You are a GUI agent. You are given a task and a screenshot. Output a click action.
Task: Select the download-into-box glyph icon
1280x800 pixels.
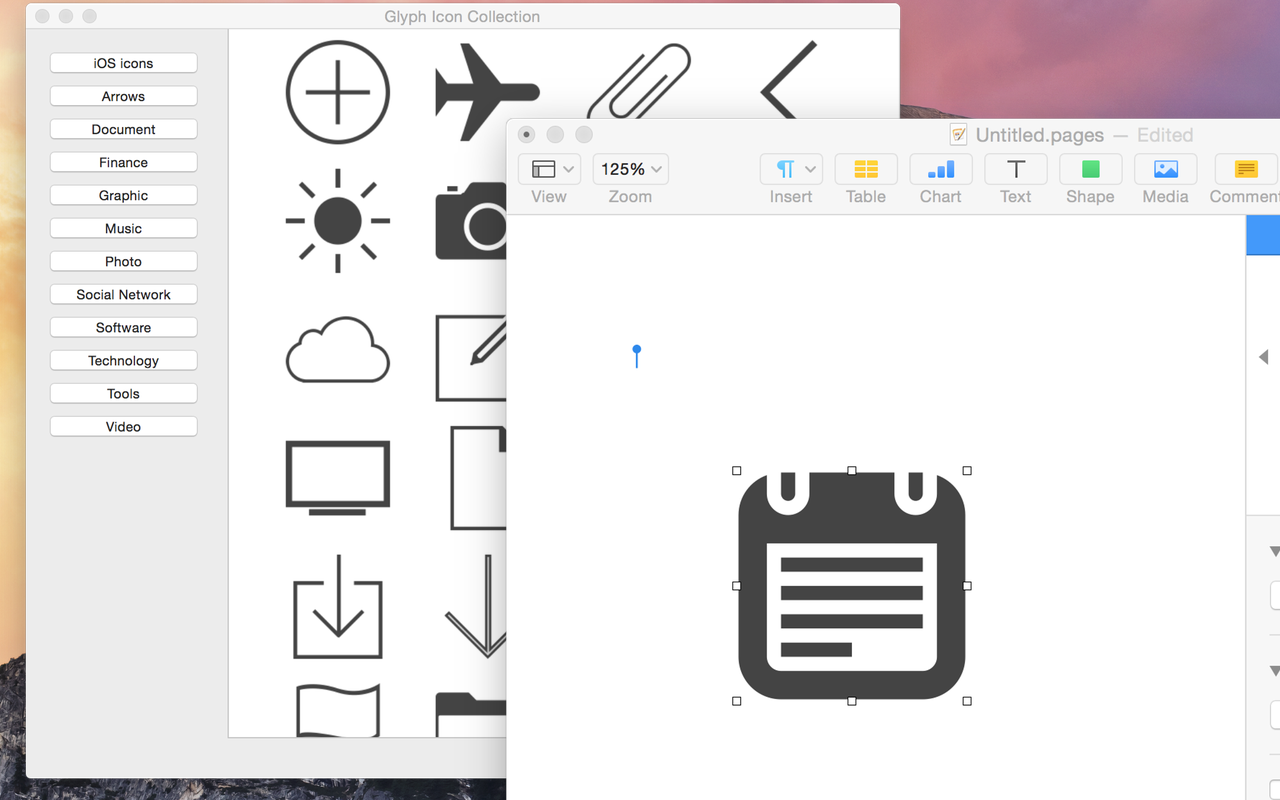click(x=338, y=606)
